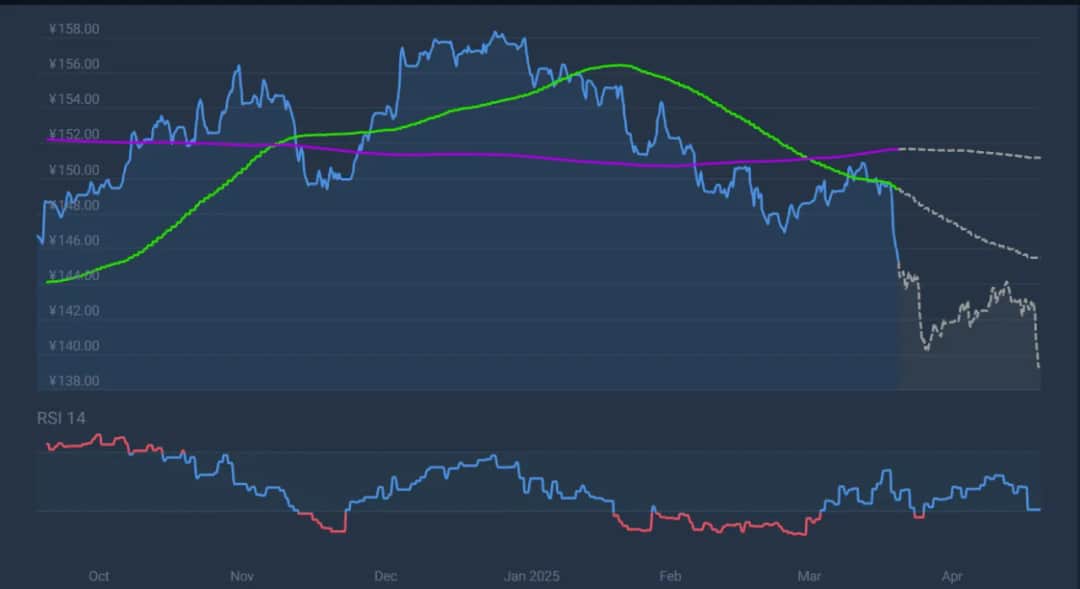Select the ¥156.00 price level label

pos(73,64)
